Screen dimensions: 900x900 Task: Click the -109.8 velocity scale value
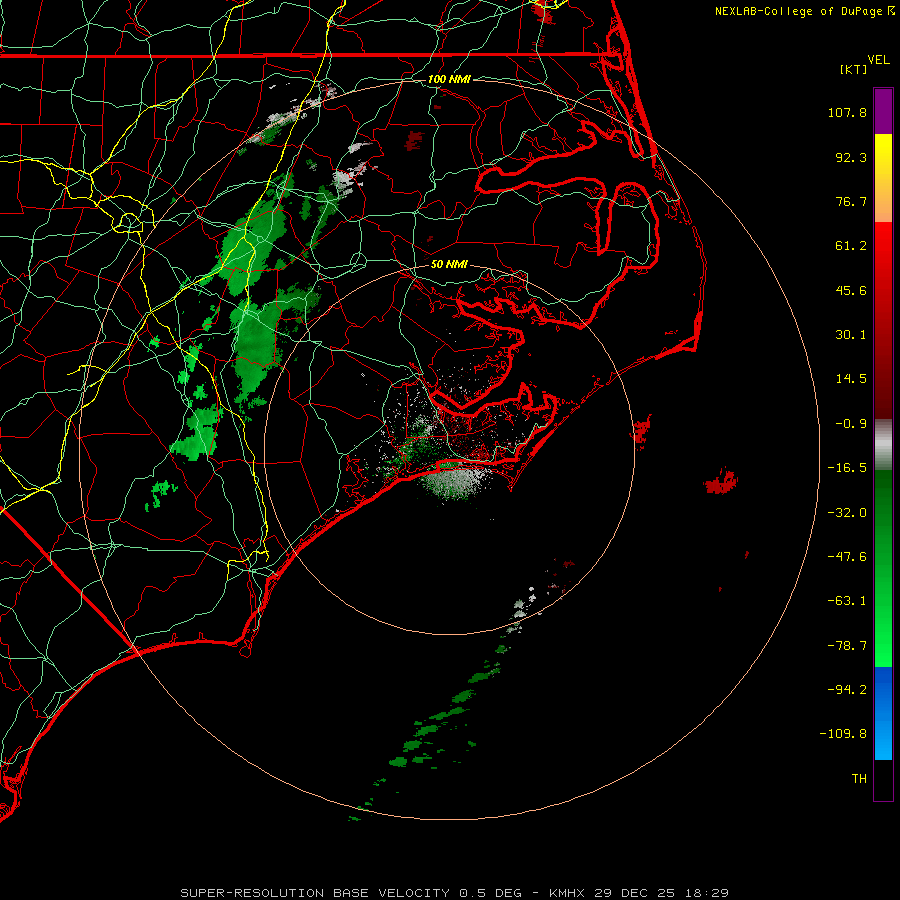[843, 734]
